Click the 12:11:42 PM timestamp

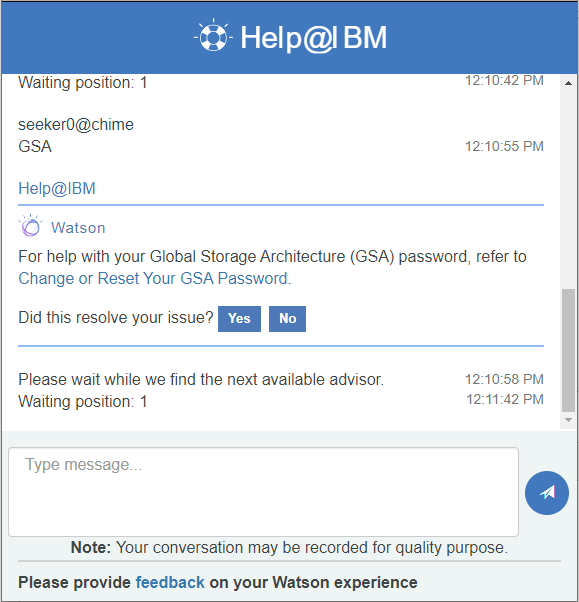505,399
